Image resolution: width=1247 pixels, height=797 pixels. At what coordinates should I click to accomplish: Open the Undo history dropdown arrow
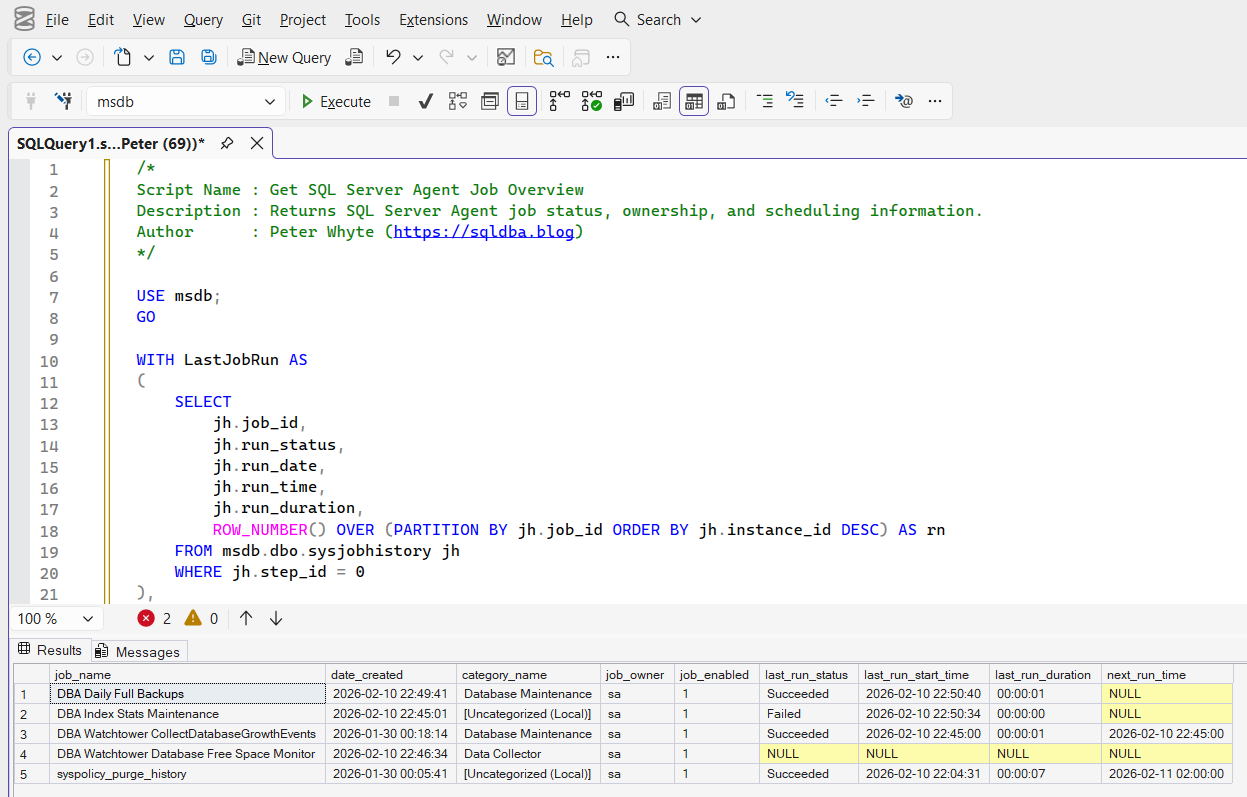pyautogui.click(x=418, y=57)
